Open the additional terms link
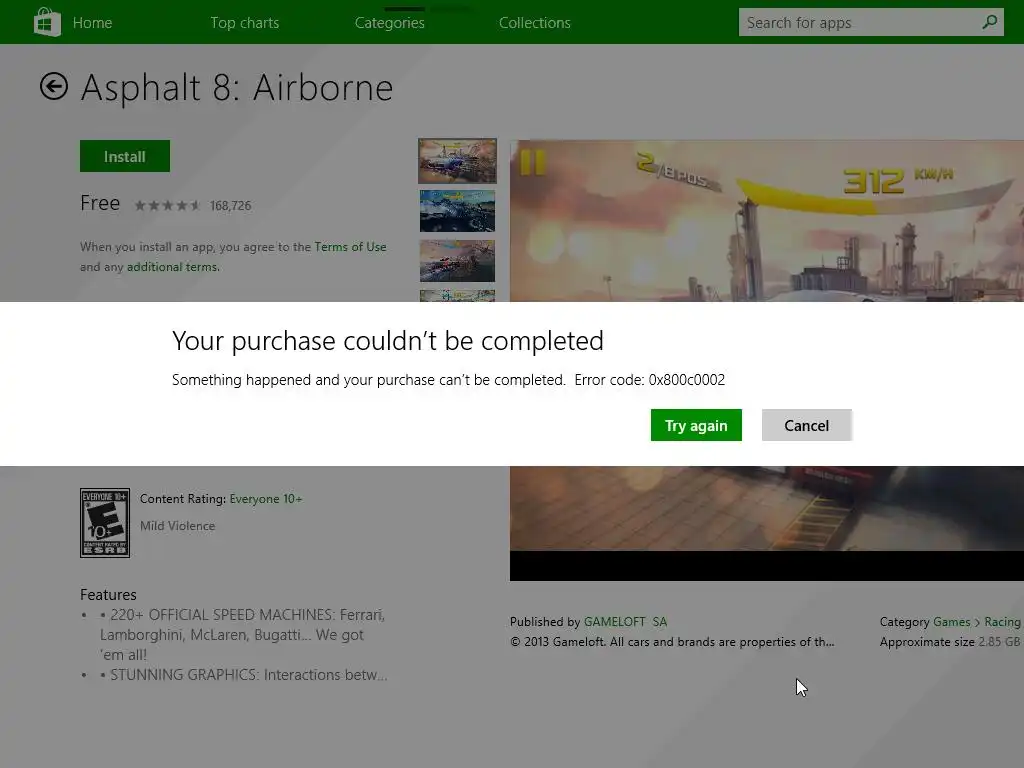 click(172, 266)
